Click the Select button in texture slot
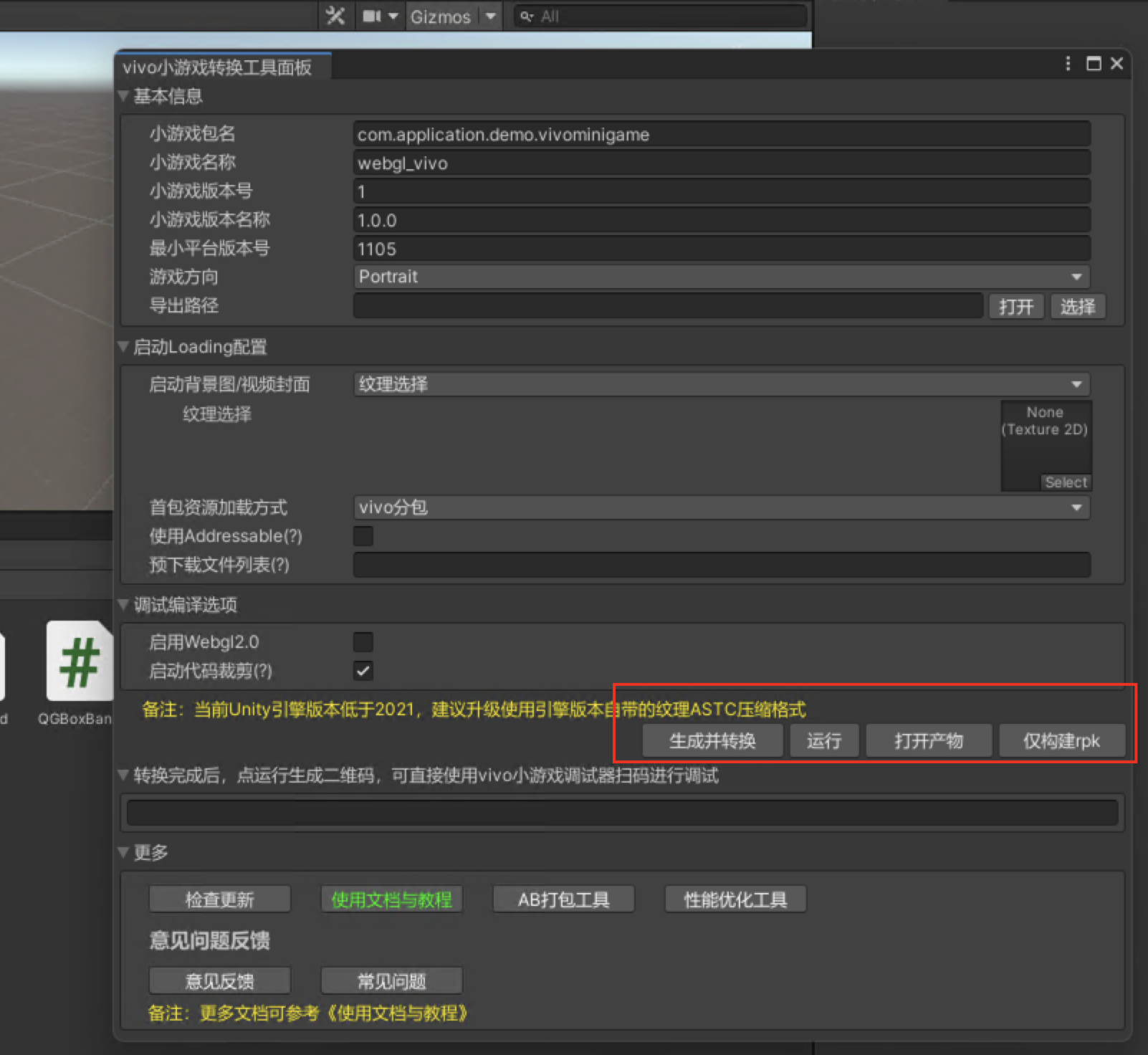 click(x=1066, y=482)
